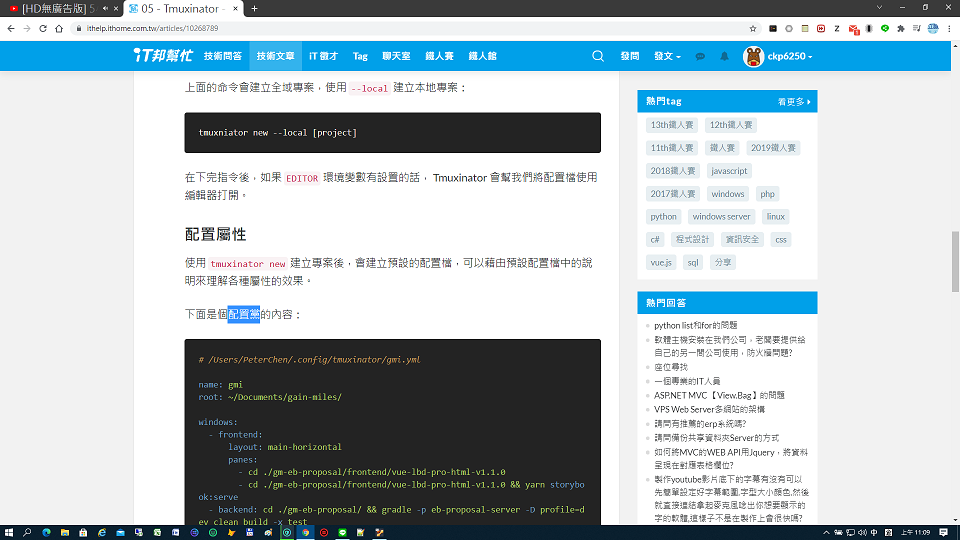The height and width of the screenshot is (540, 960).
Task: Open the media control playlist icon
Action: pos(917,28)
